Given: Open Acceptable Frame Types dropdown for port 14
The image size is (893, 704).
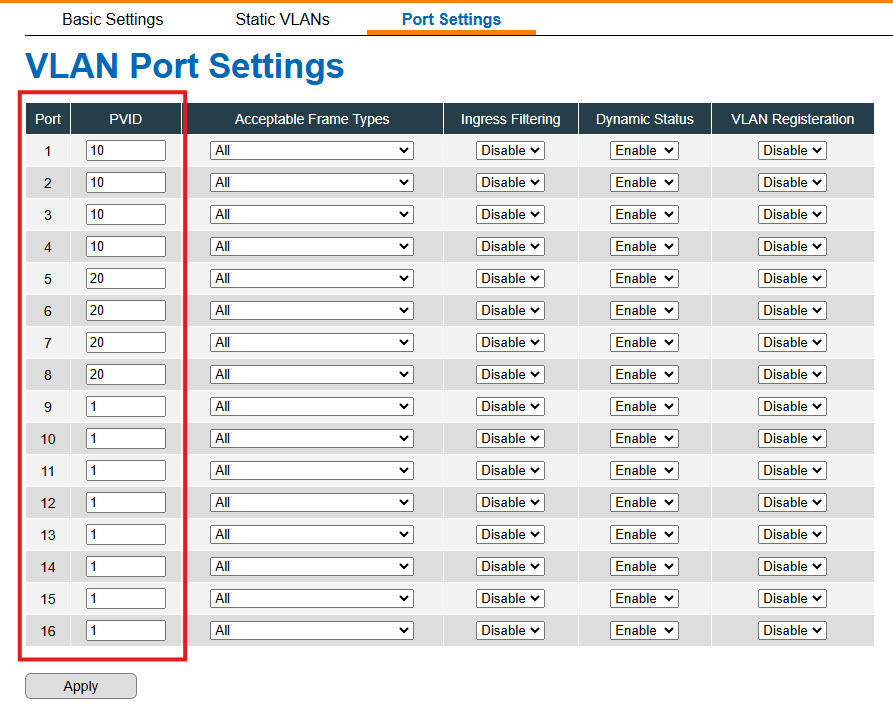Looking at the screenshot, I should [x=312, y=566].
